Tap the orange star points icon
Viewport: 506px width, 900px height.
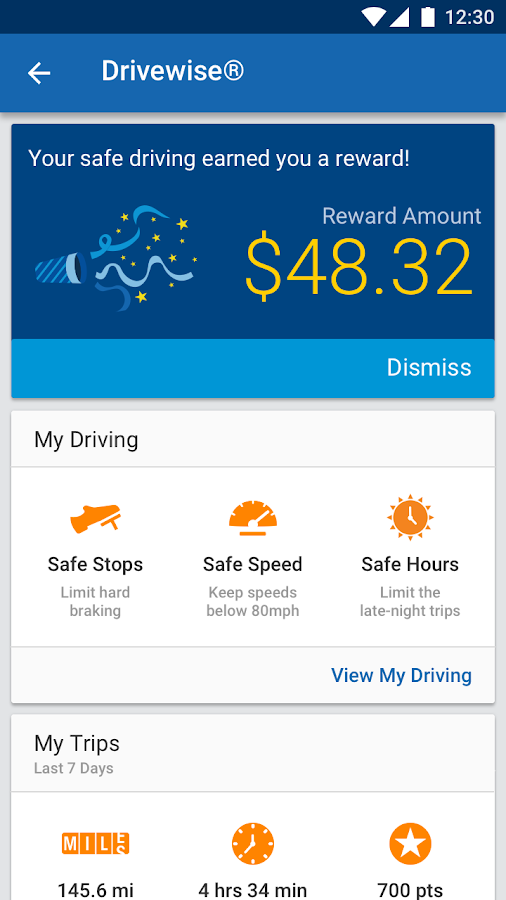pyautogui.click(x=410, y=844)
